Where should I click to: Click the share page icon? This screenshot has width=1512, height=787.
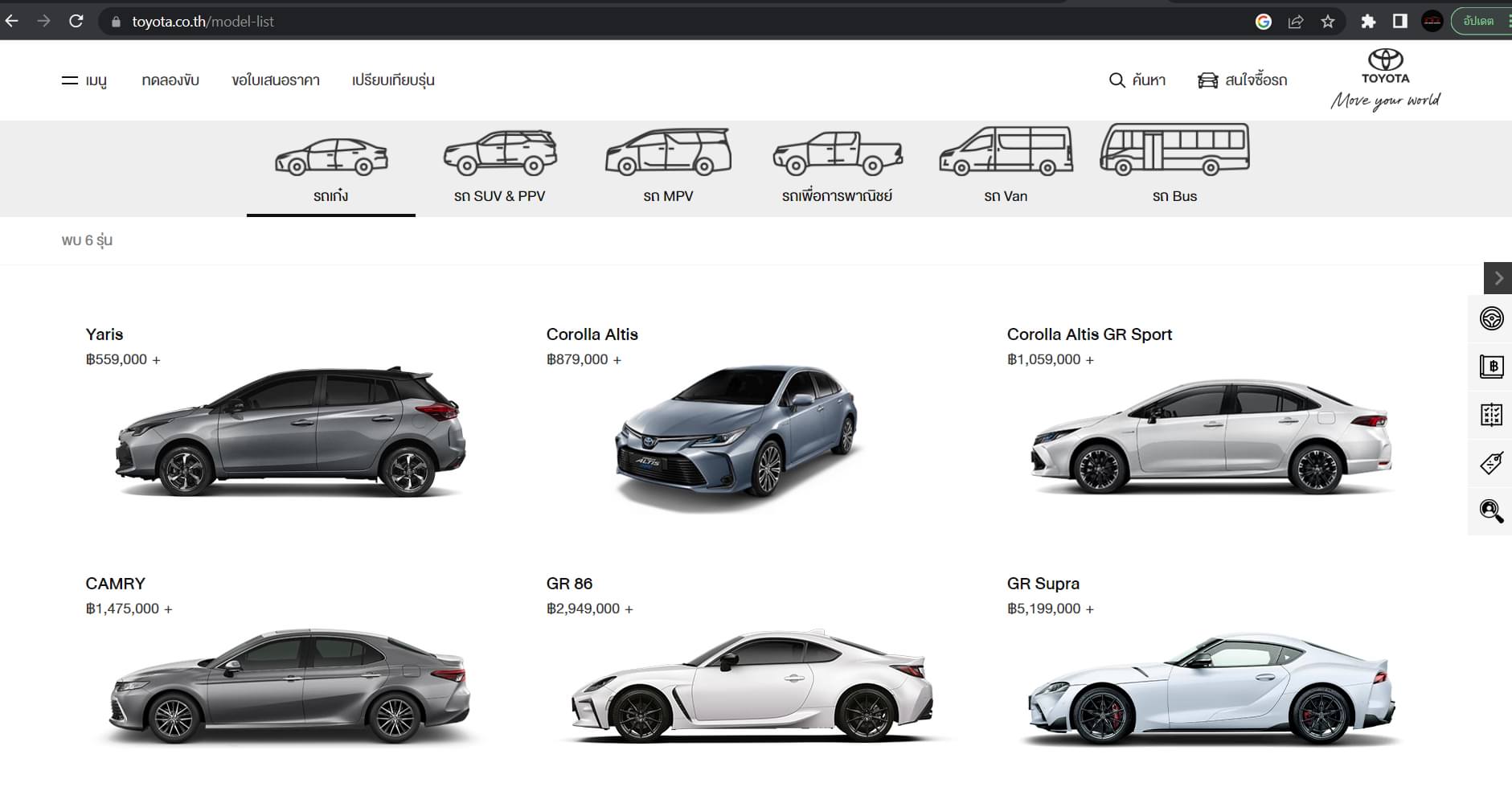(x=1296, y=22)
